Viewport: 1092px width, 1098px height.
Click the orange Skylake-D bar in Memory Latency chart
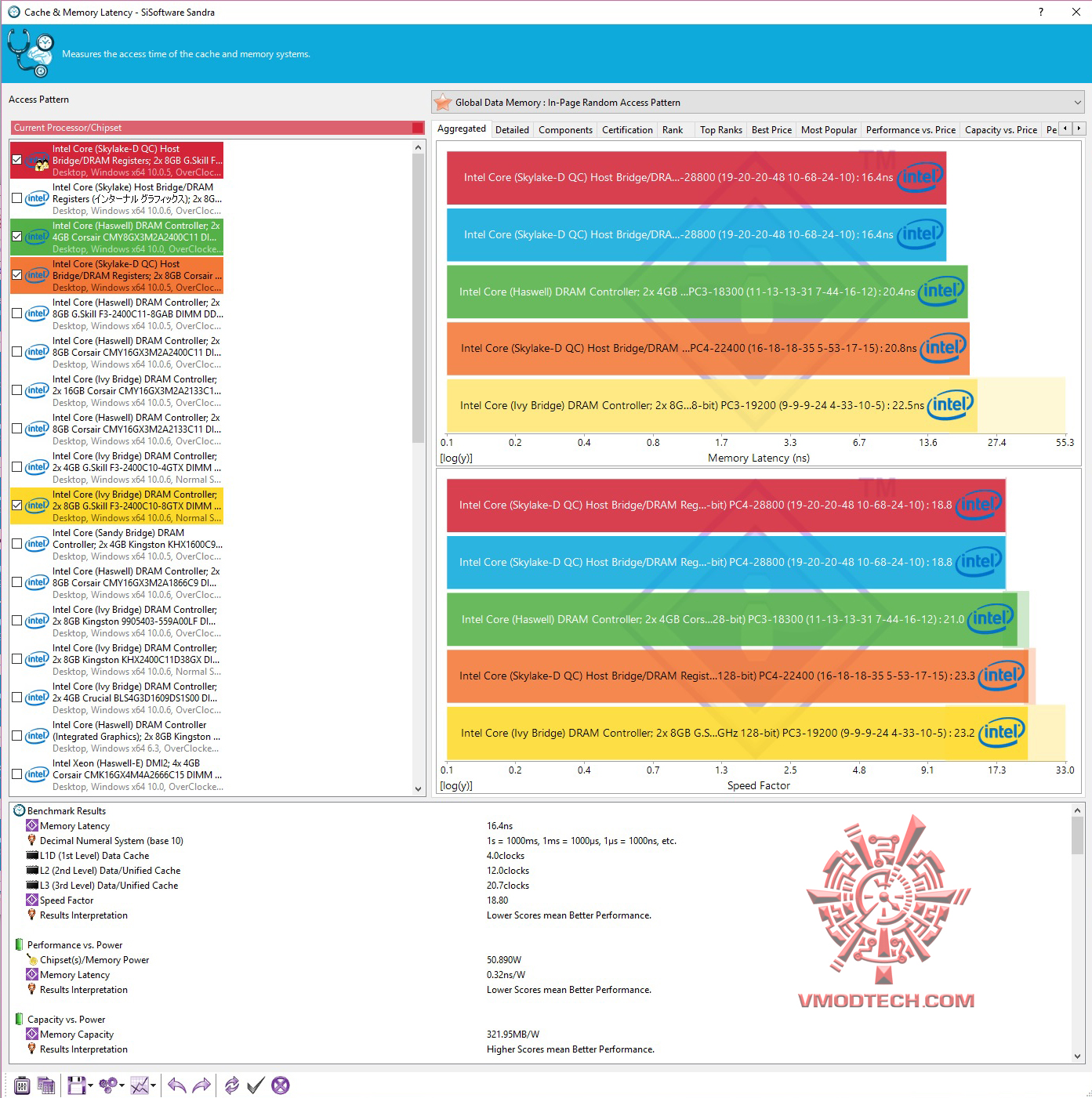point(708,348)
